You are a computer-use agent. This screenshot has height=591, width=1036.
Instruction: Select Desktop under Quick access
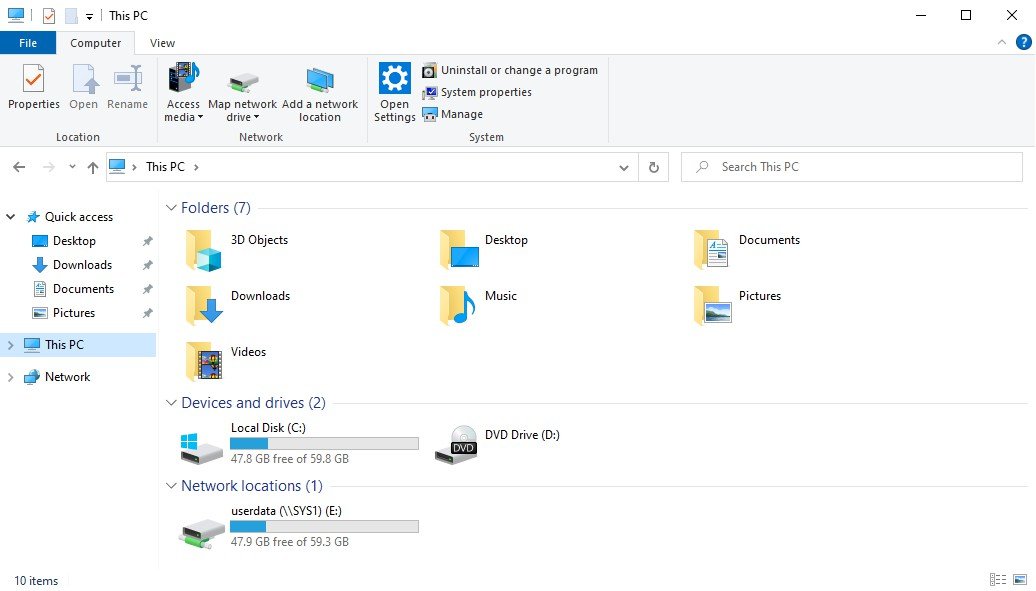[x=74, y=241]
